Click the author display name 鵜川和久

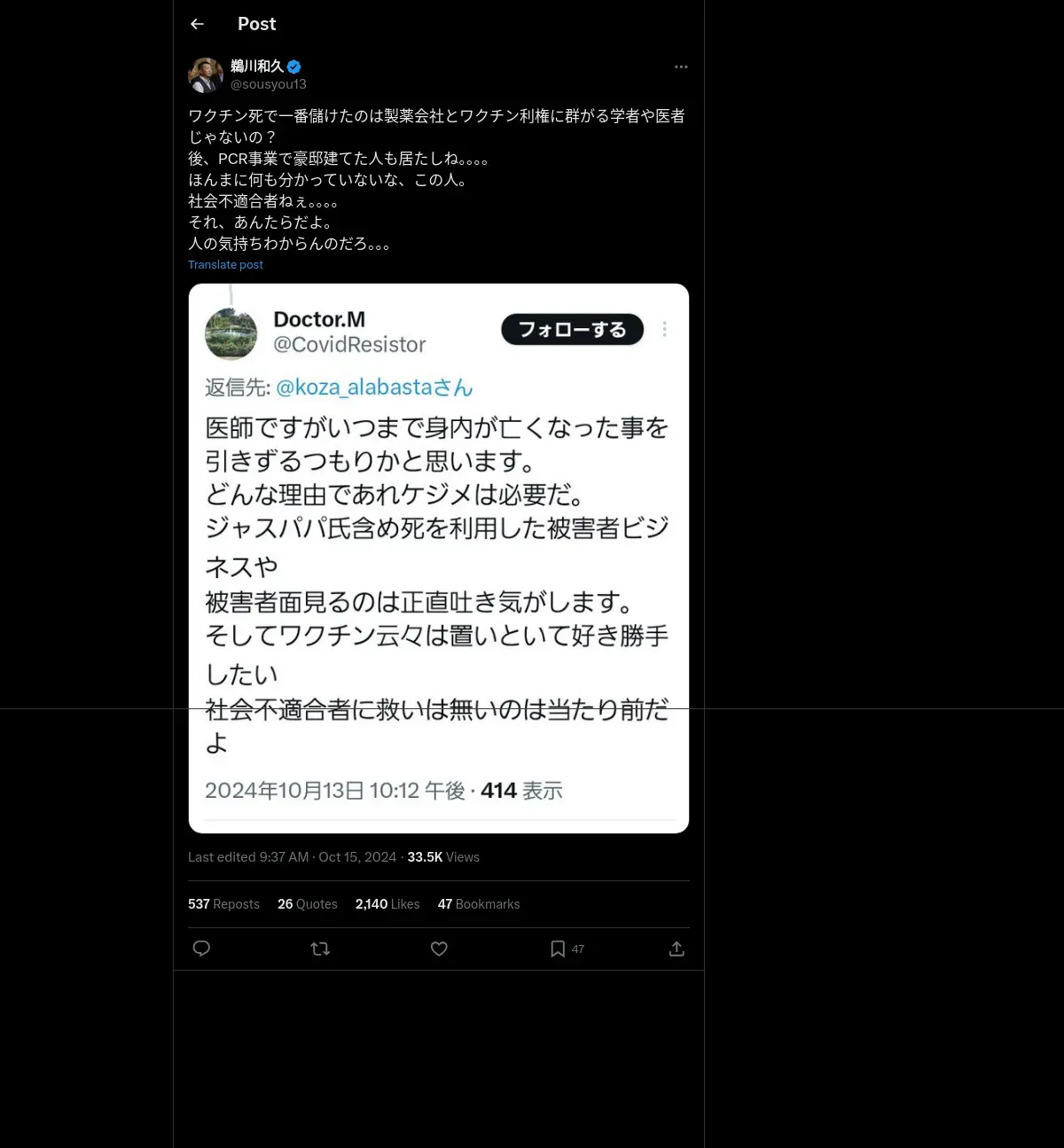pos(257,66)
